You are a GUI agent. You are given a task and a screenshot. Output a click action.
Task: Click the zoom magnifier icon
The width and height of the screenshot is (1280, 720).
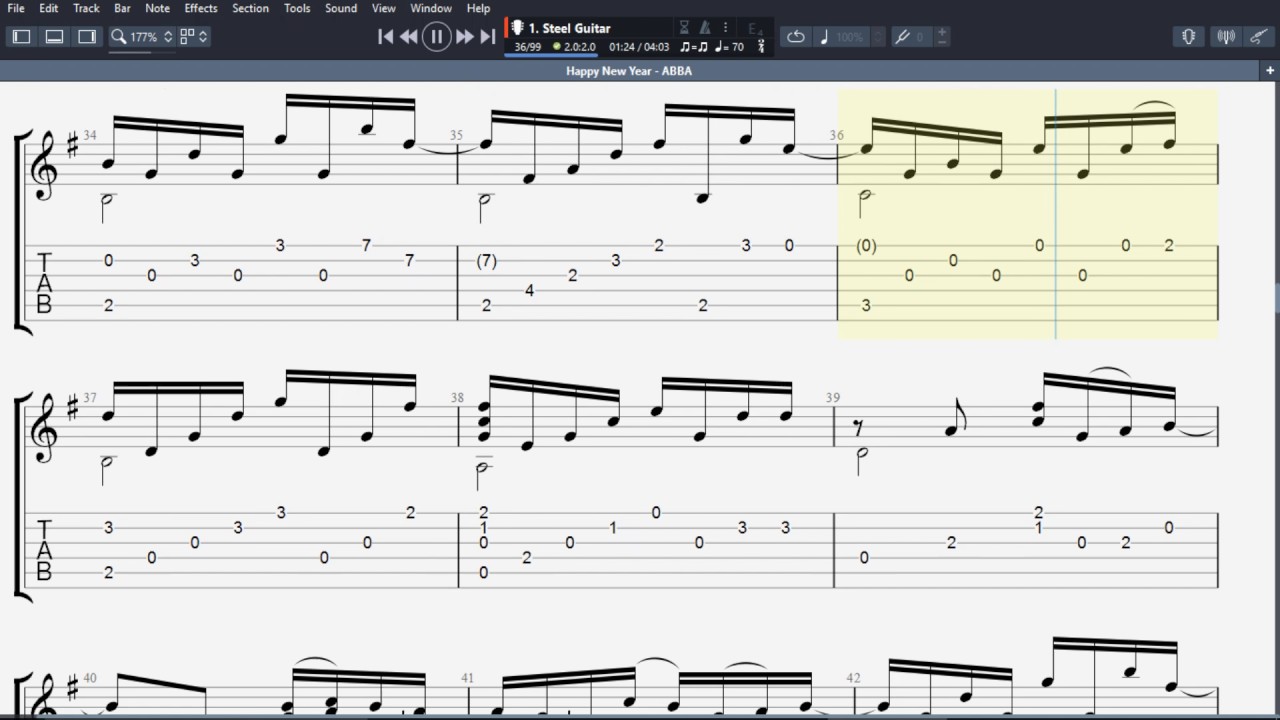tap(118, 37)
